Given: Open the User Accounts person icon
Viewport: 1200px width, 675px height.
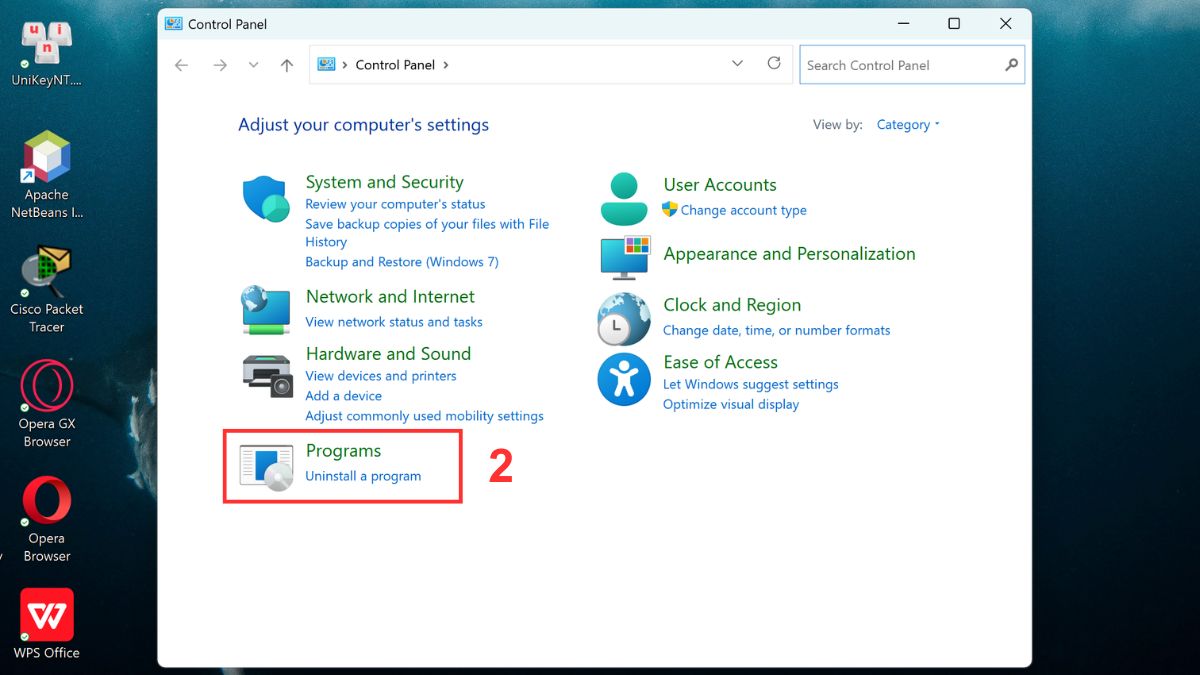Looking at the screenshot, I should pyautogui.click(x=624, y=198).
